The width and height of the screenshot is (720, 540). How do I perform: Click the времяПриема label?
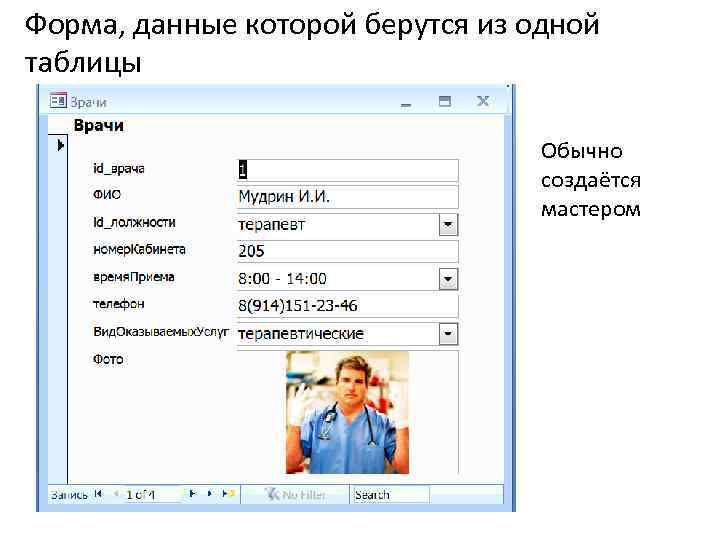coord(134,277)
